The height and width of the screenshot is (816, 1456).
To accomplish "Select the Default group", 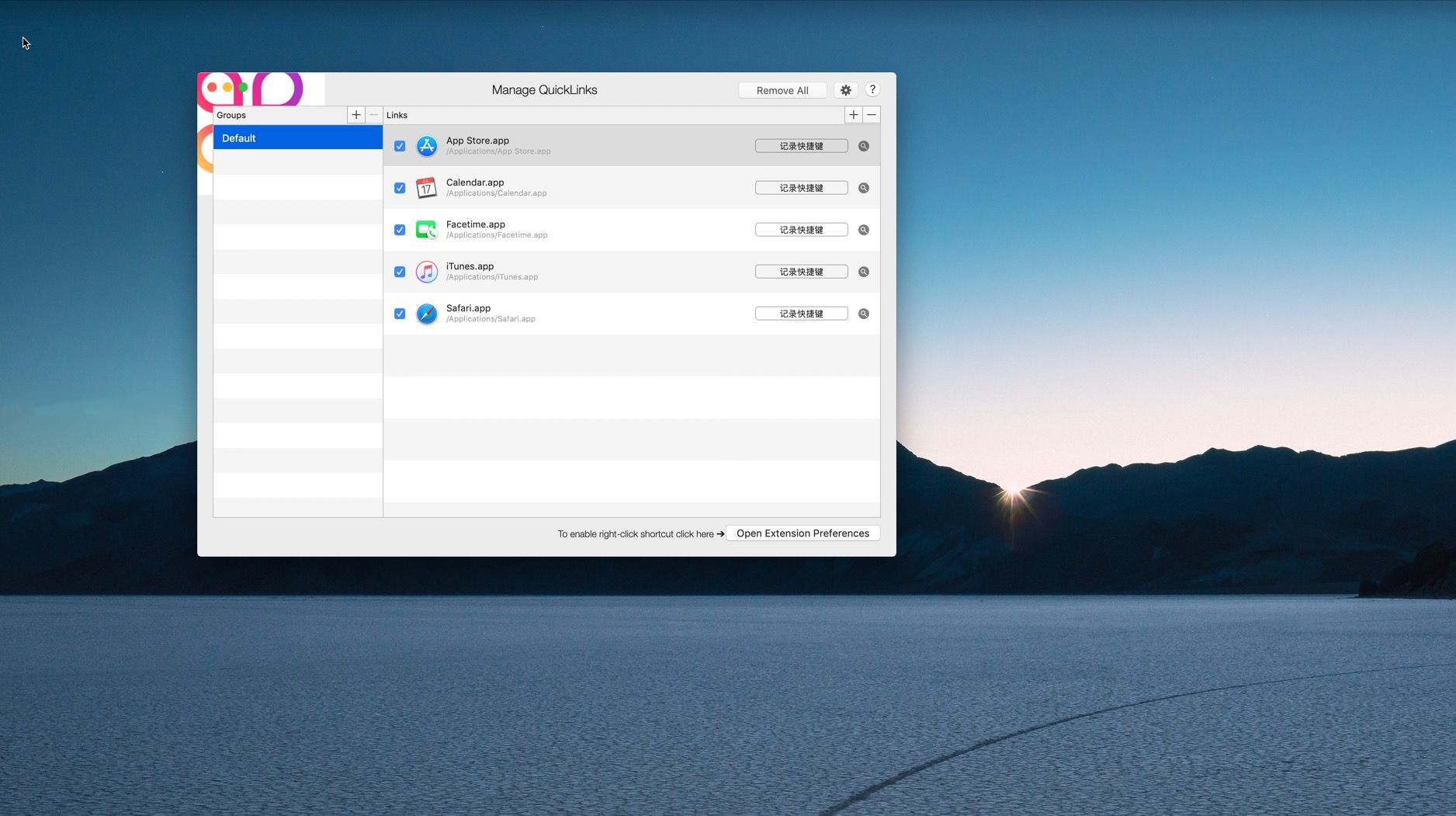I will click(298, 138).
